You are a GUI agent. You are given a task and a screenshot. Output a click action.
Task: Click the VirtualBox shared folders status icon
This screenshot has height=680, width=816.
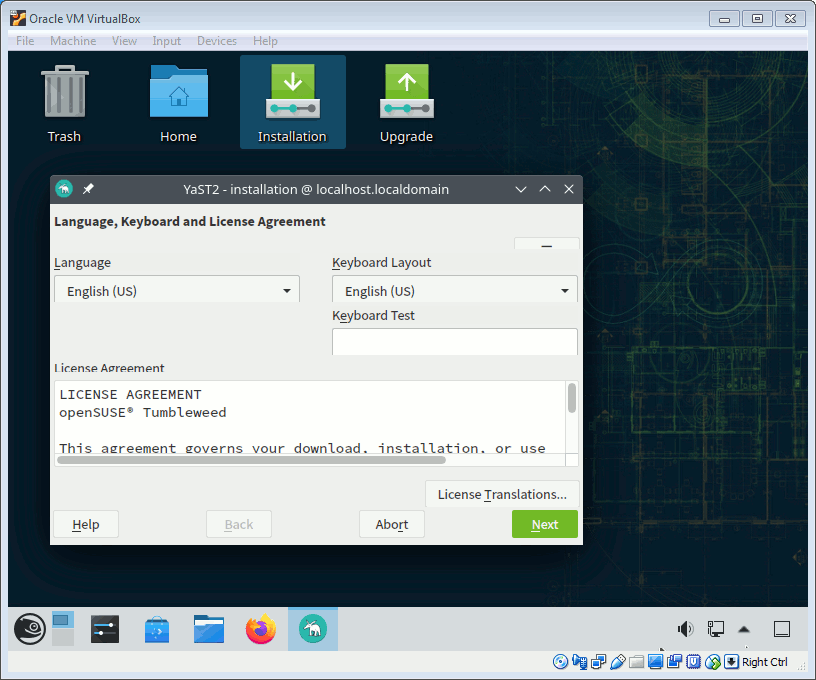click(636, 662)
